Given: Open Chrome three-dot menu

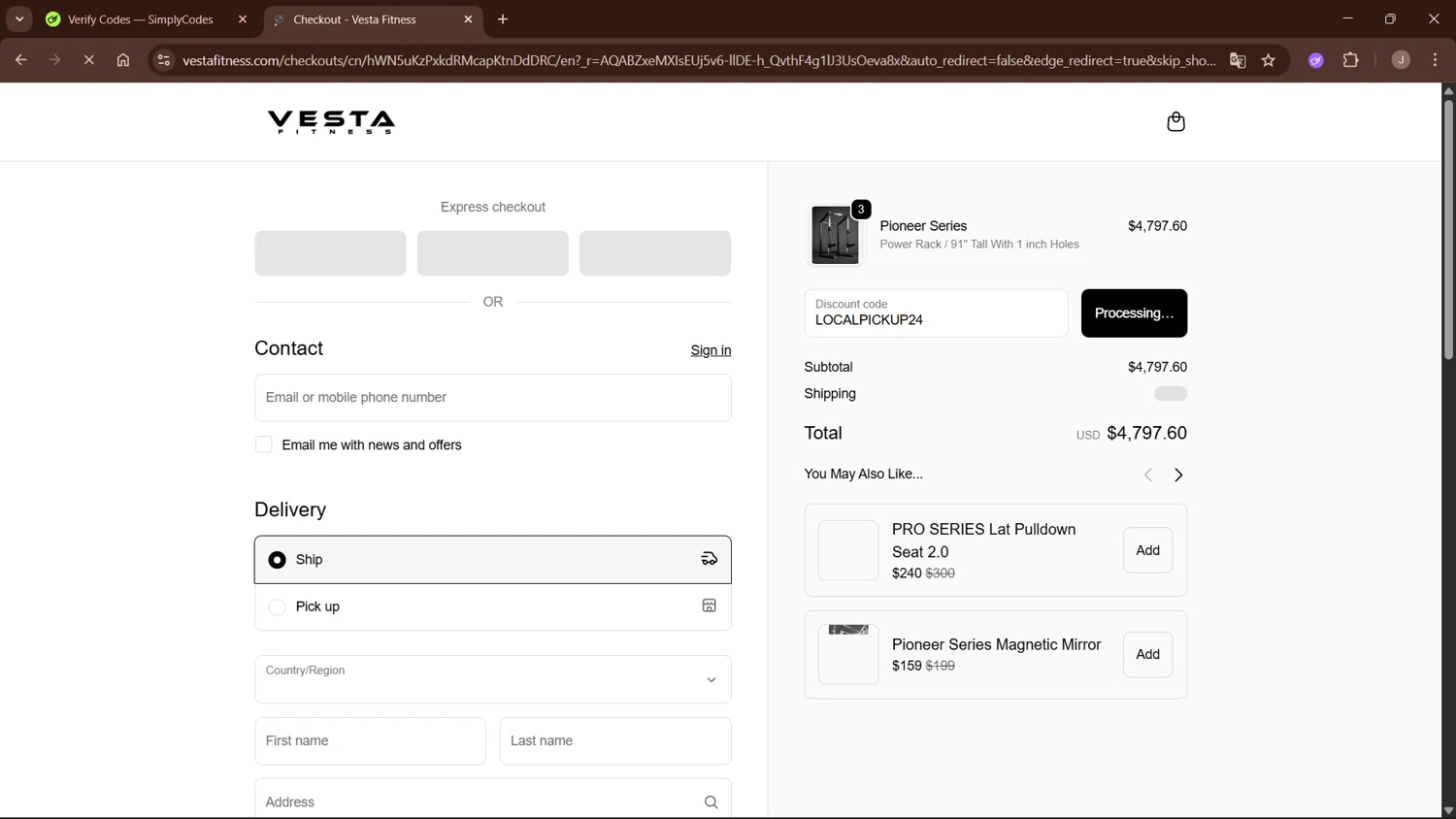Looking at the screenshot, I should 1435,60.
